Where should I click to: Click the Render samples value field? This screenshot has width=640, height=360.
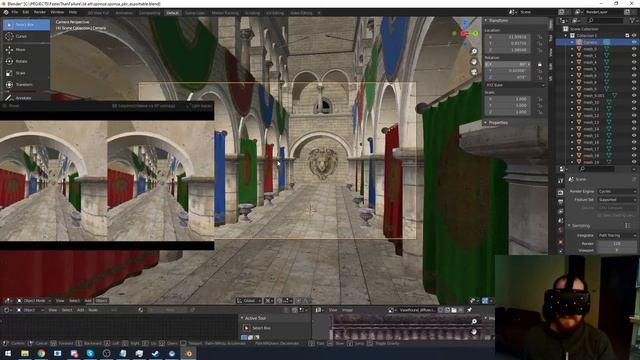click(x=617, y=244)
